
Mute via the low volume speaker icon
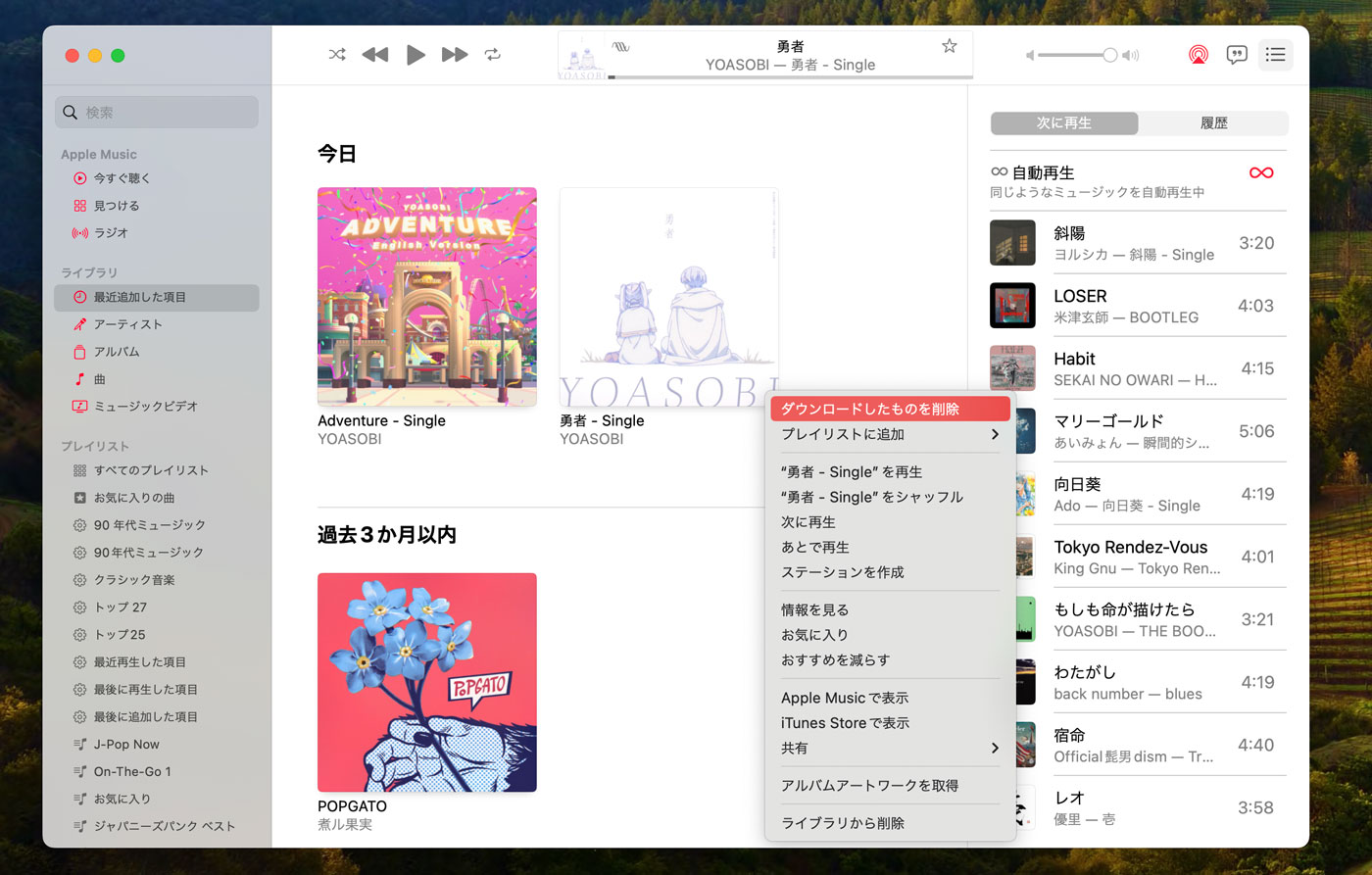click(1030, 55)
